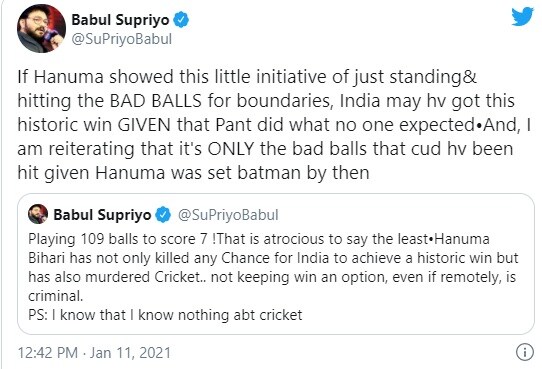Open the large Babul Supriyo profile picture

pos(41,28)
